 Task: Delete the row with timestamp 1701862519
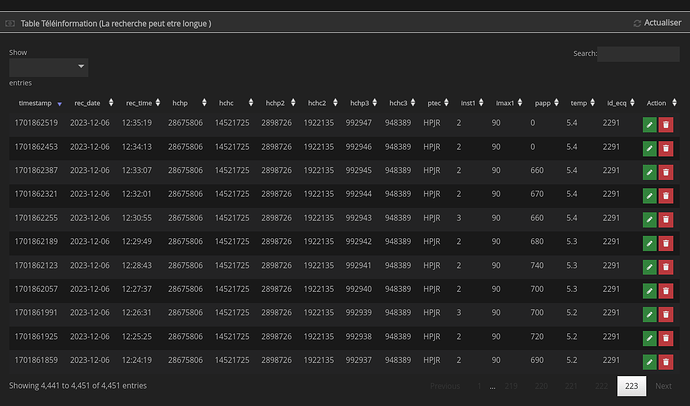666,125
